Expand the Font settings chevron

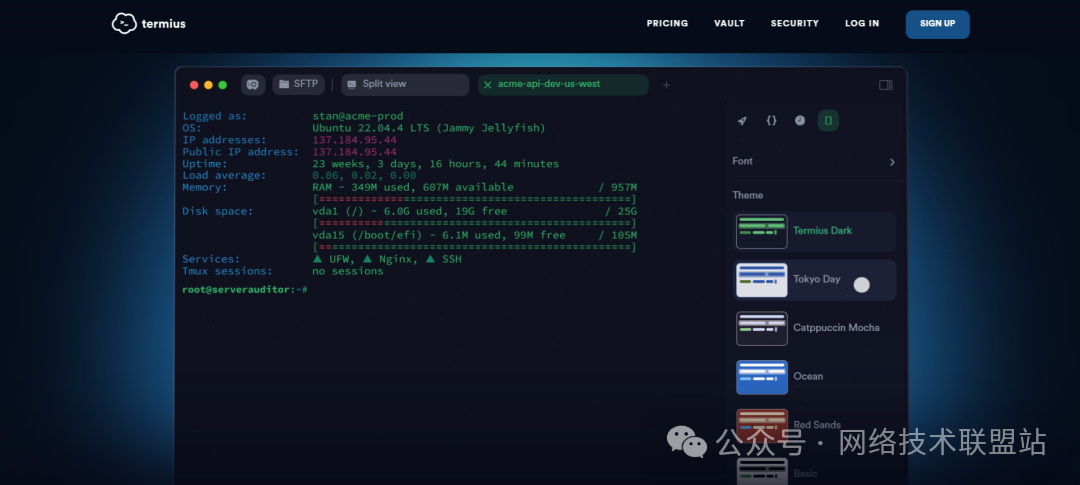point(892,162)
